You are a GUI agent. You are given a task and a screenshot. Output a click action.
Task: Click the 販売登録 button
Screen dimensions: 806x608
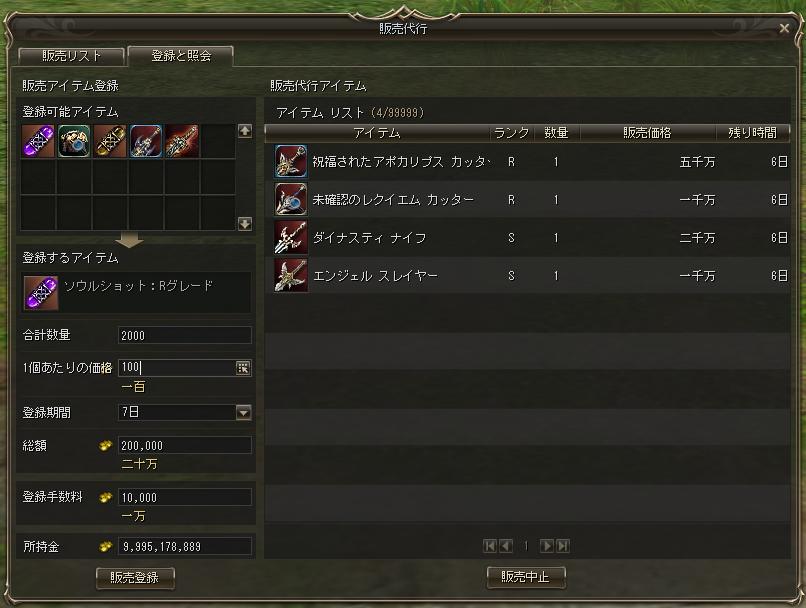(x=135, y=578)
